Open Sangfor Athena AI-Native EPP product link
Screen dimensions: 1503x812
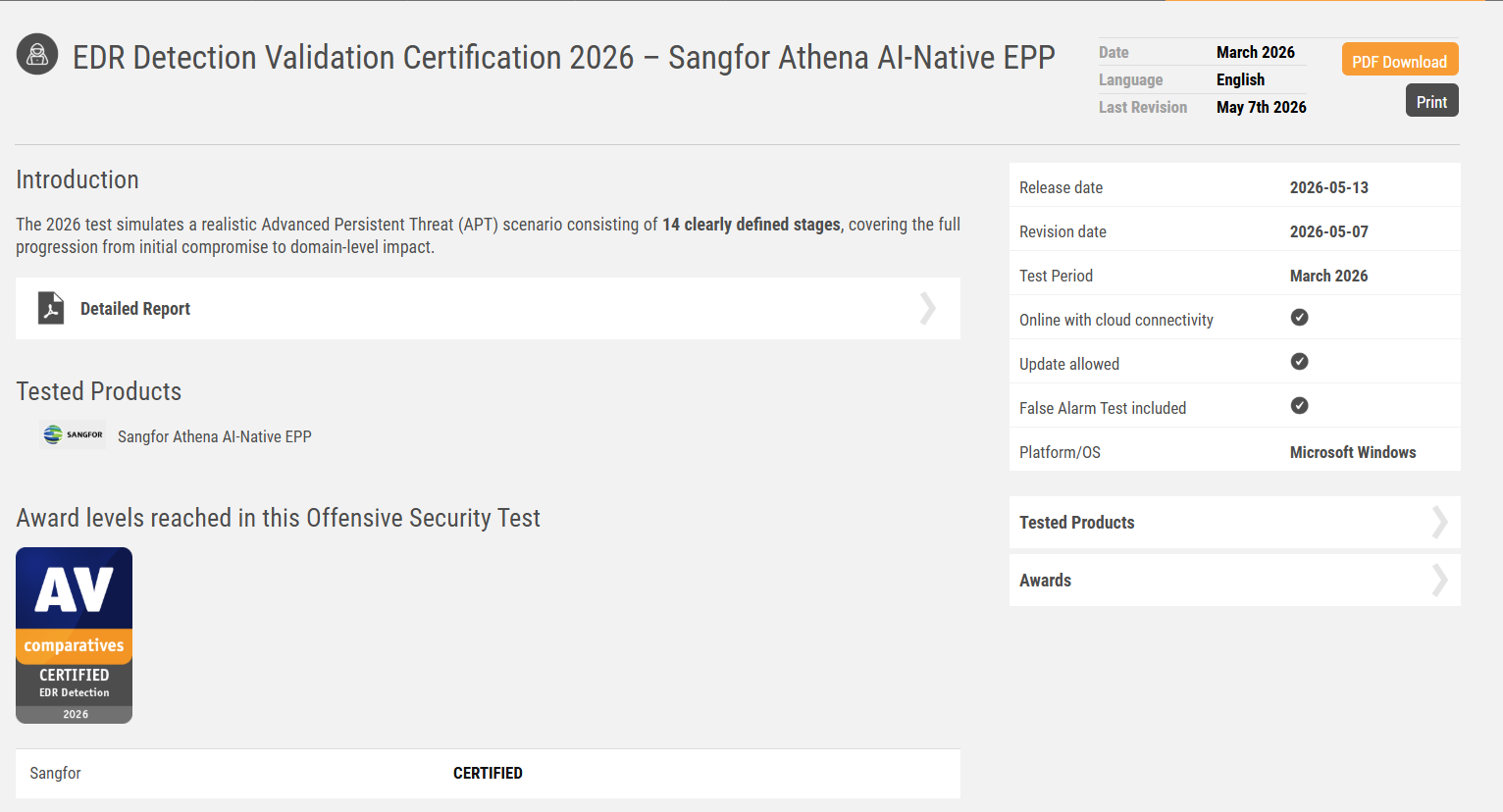click(x=215, y=436)
